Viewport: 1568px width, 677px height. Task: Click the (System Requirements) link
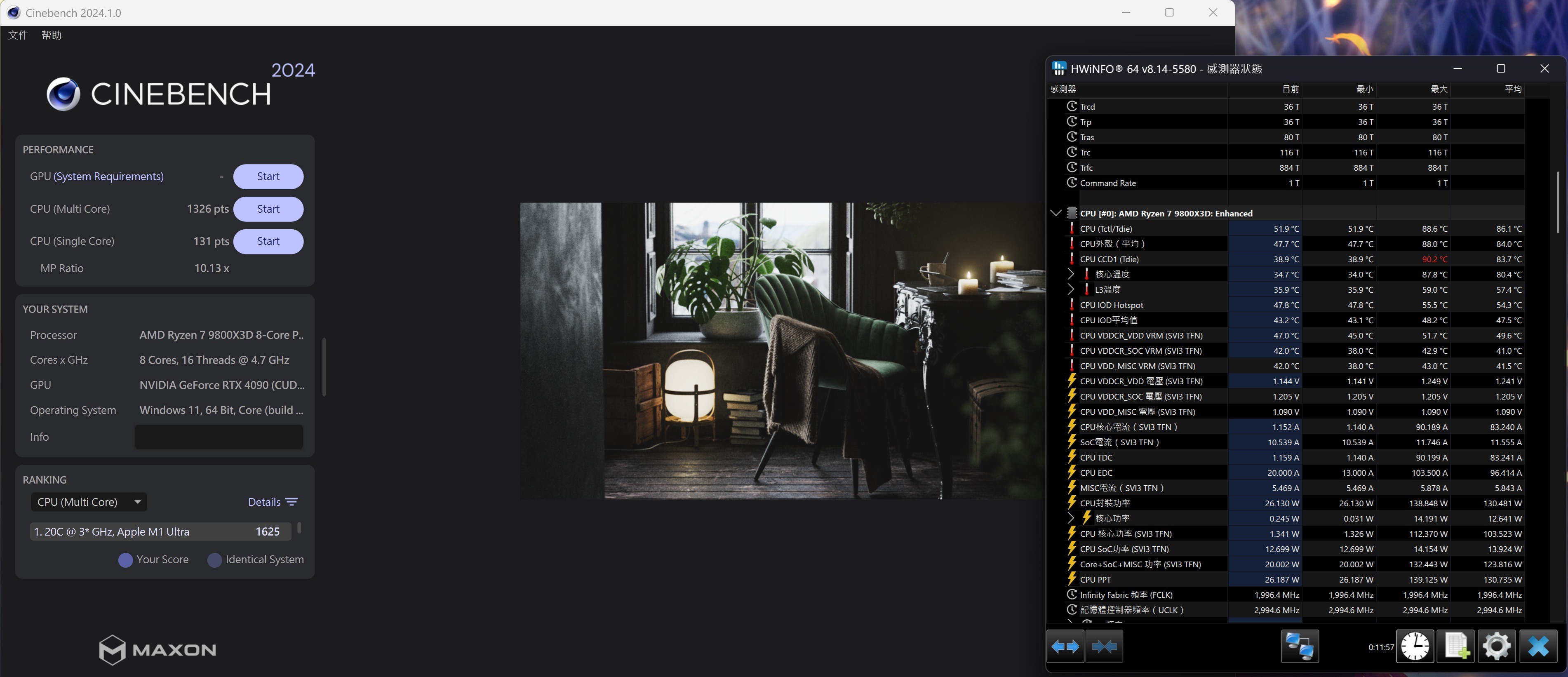pyautogui.click(x=109, y=176)
